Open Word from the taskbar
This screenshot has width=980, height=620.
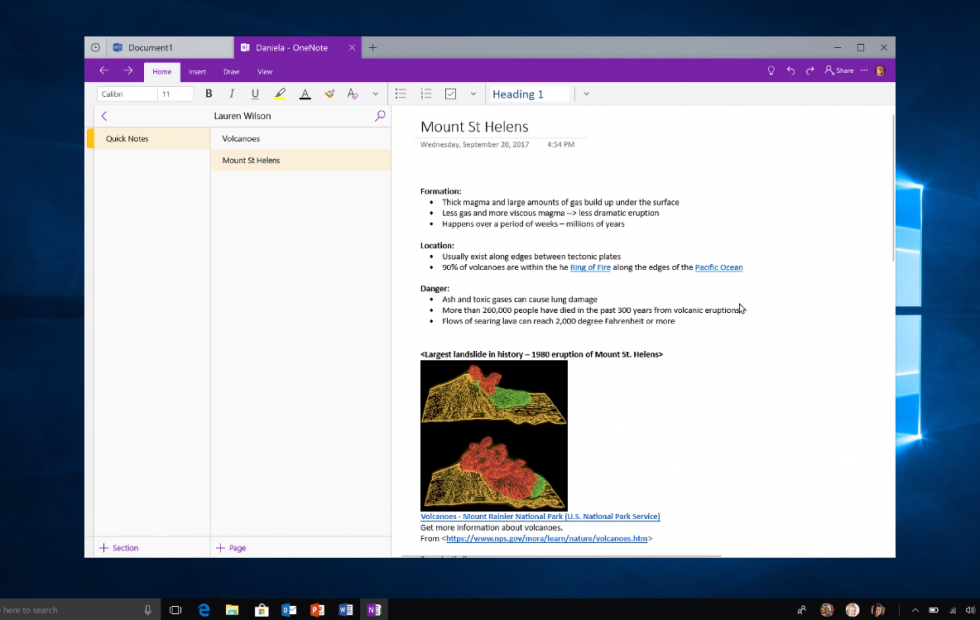[x=346, y=610]
